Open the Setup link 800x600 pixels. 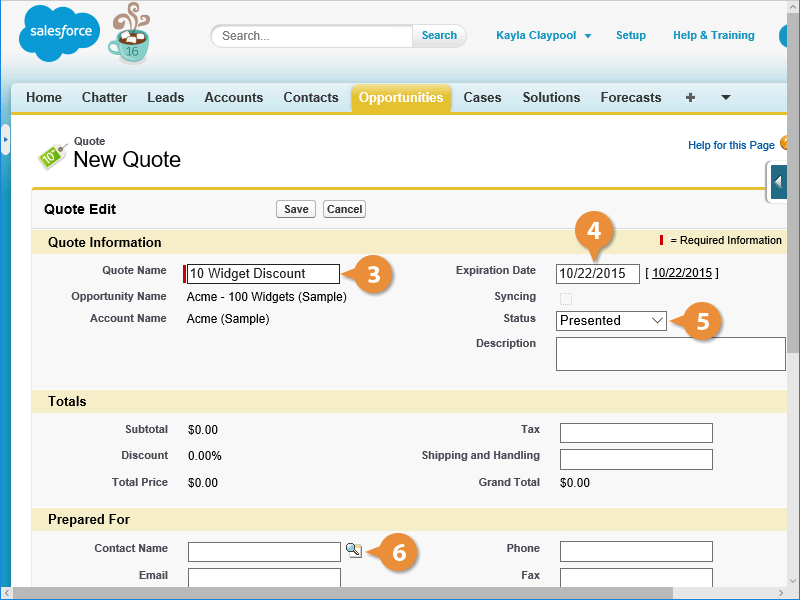pos(631,35)
